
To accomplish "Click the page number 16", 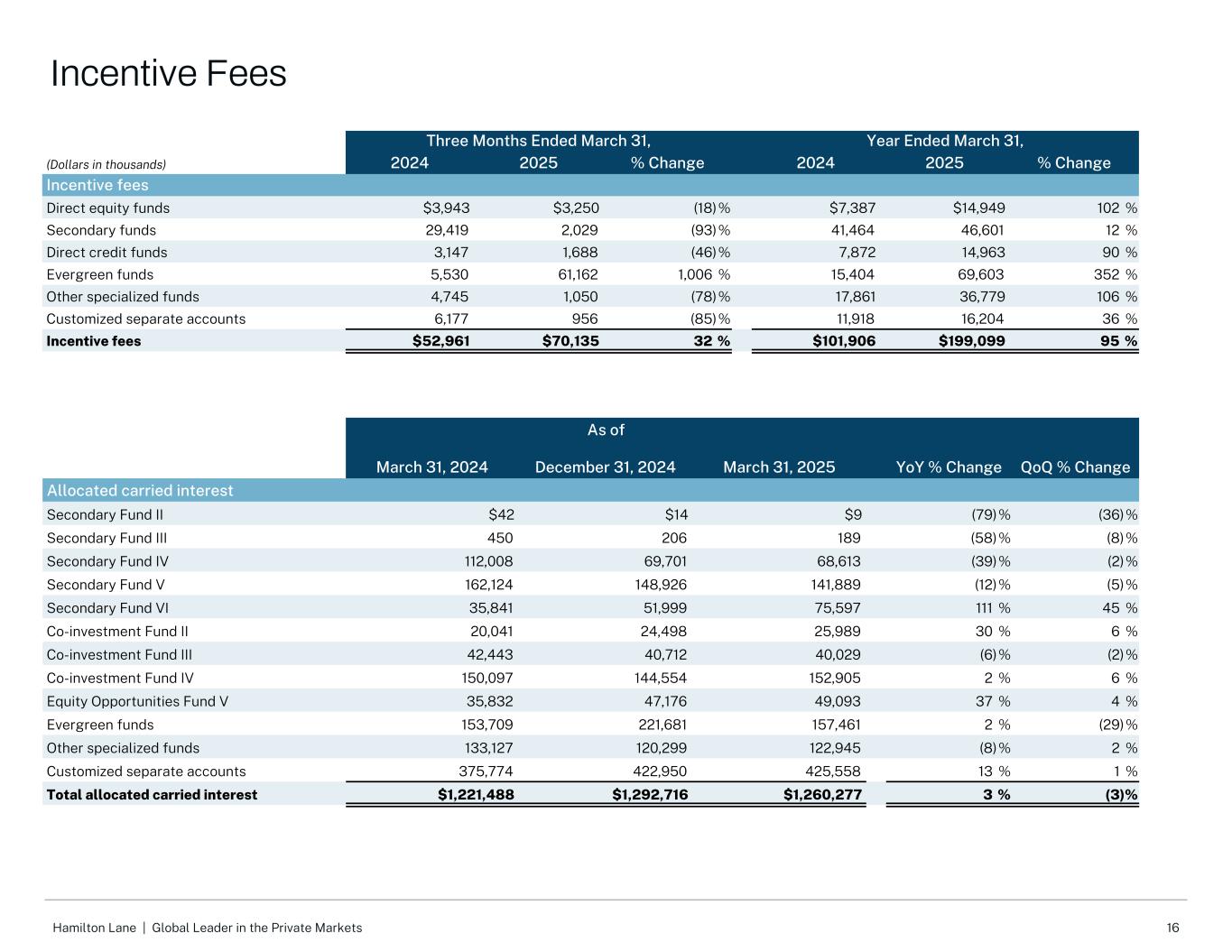I will [1172, 928].
